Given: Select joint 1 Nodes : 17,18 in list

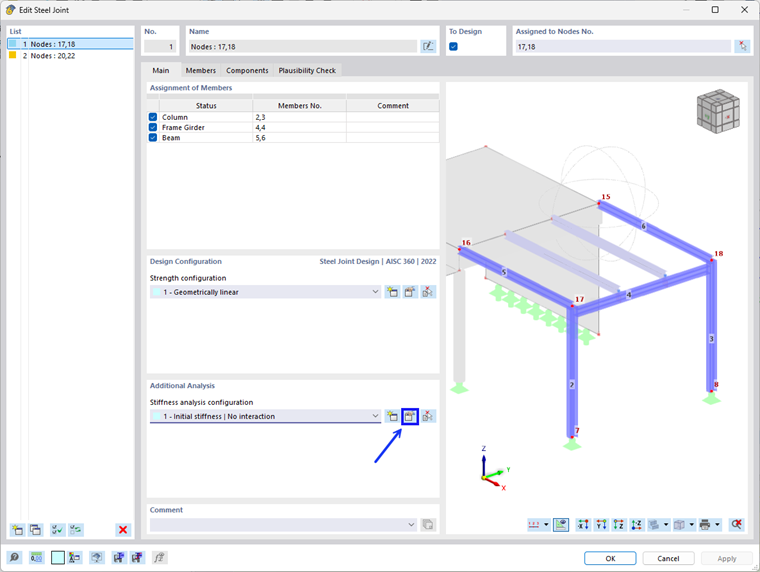Looking at the screenshot, I should [70, 44].
